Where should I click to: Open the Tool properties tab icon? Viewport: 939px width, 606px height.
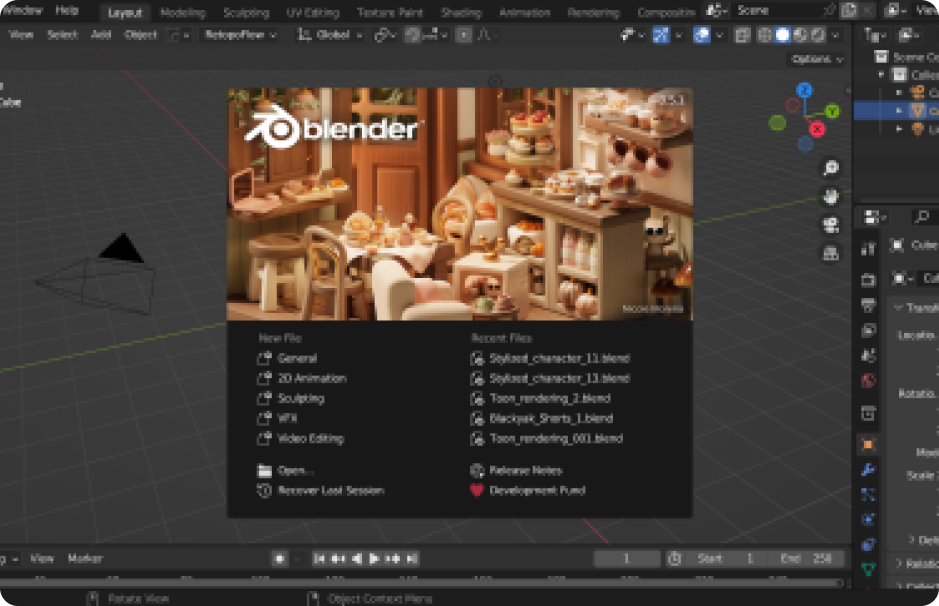click(x=868, y=249)
